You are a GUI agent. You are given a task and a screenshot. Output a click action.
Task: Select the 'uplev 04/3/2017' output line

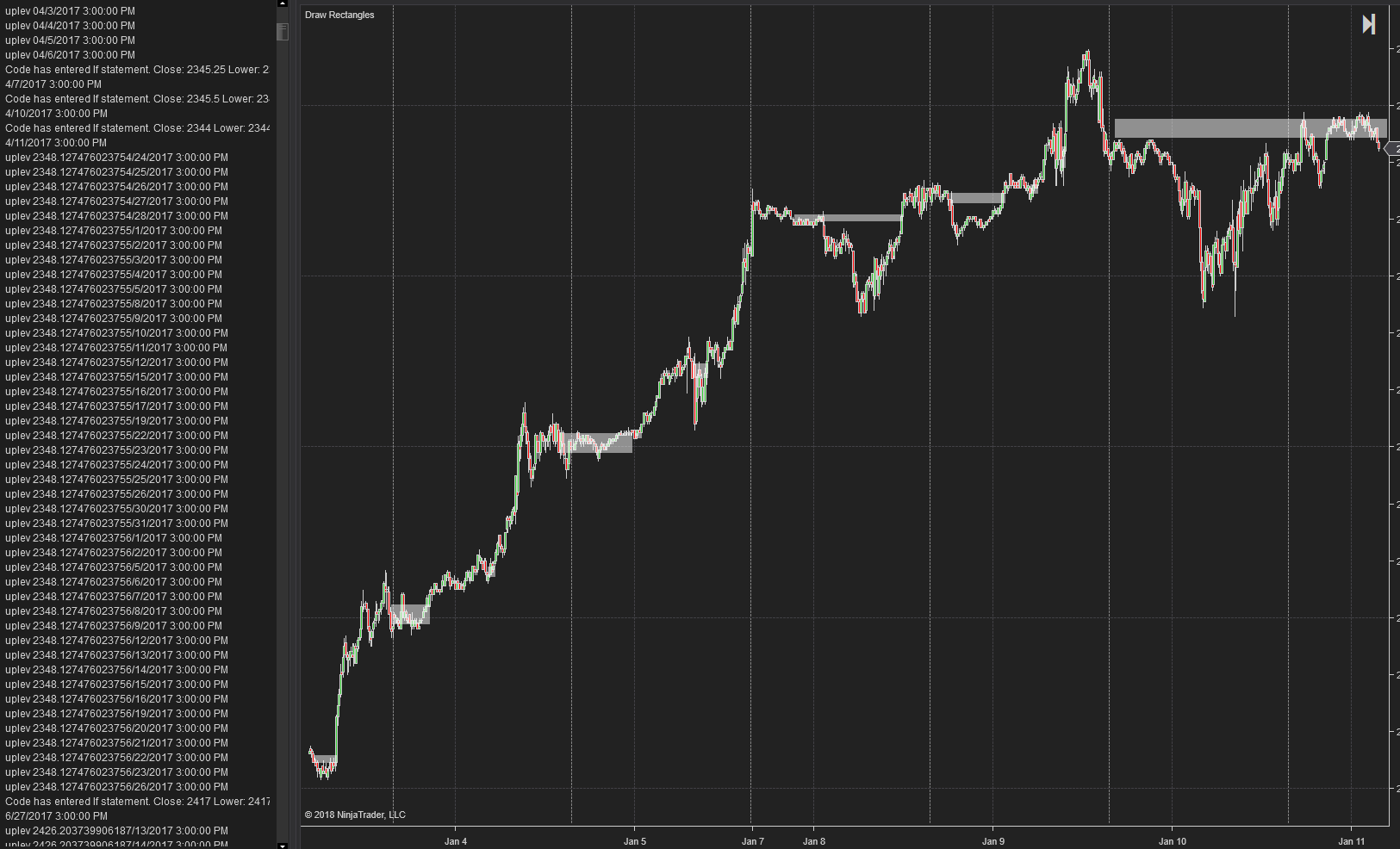click(70, 11)
